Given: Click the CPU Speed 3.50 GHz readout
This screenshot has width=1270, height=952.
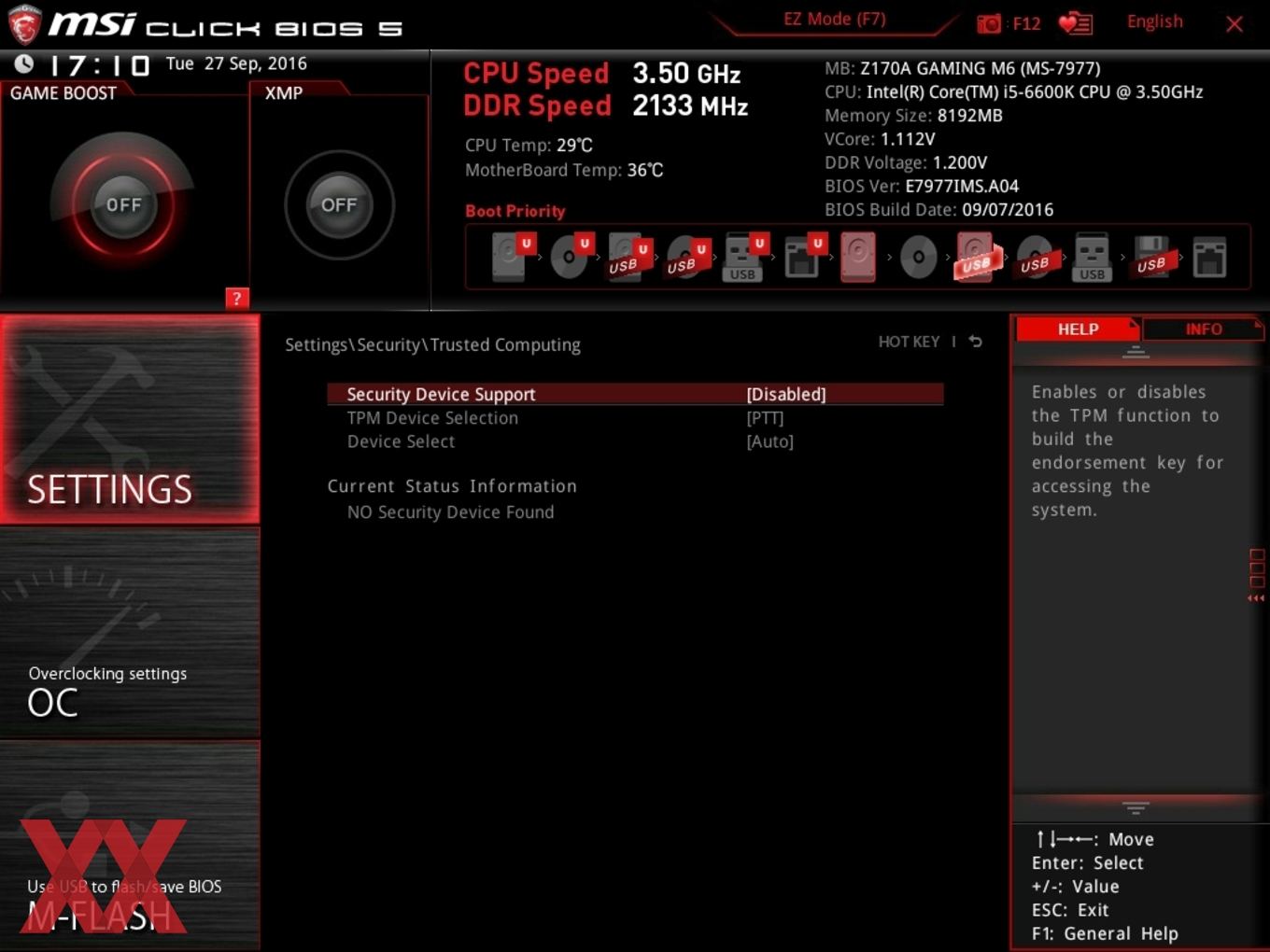Looking at the screenshot, I should [602, 73].
